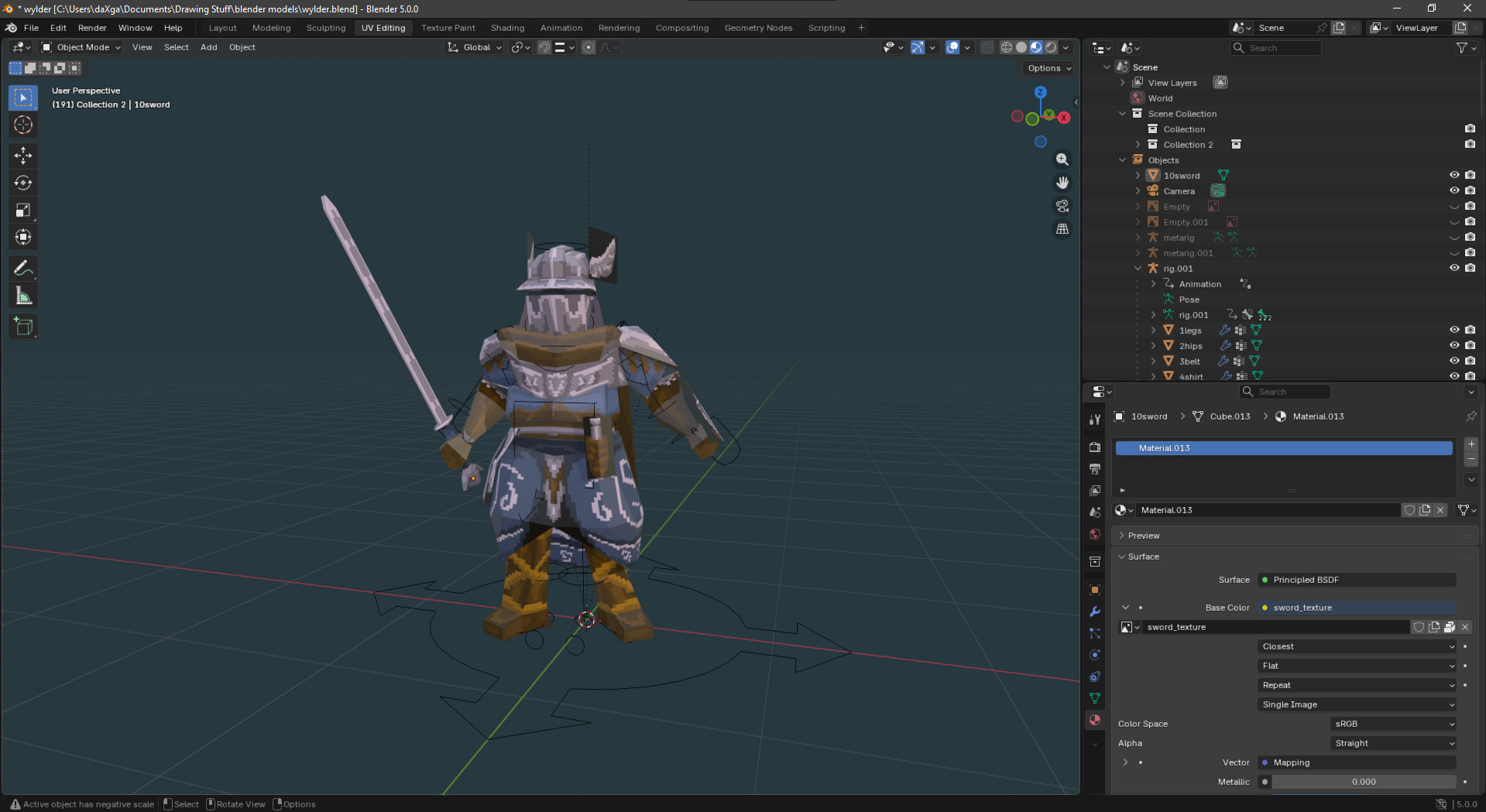Select the Add Cube tool
1486x812 pixels.
click(x=23, y=327)
